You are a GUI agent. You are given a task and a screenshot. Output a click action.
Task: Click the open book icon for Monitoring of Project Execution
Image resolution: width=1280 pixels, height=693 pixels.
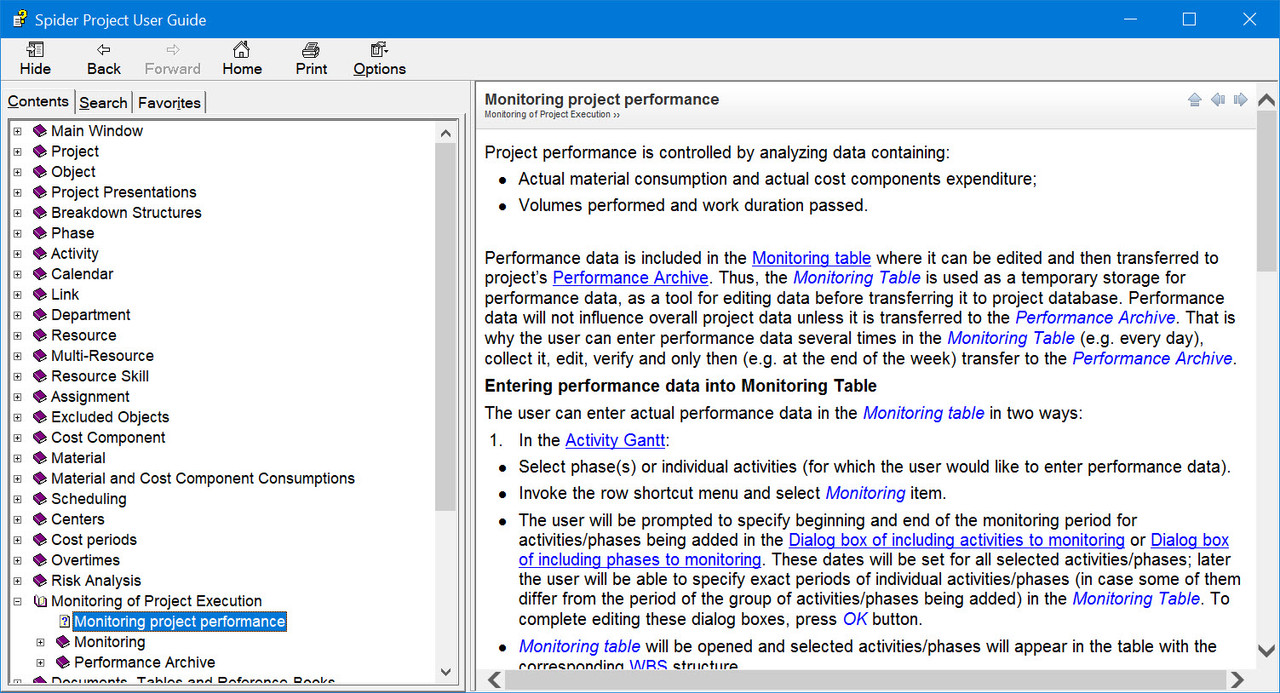(40, 601)
